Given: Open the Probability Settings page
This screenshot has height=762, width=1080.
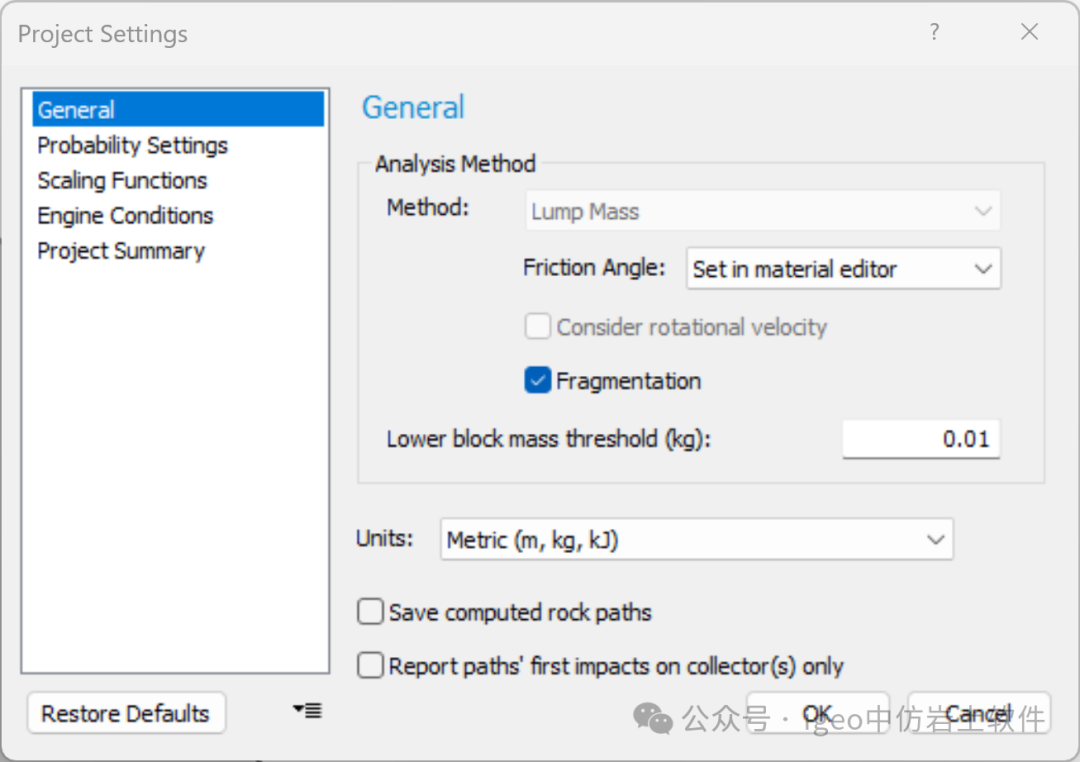Looking at the screenshot, I should (132, 145).
